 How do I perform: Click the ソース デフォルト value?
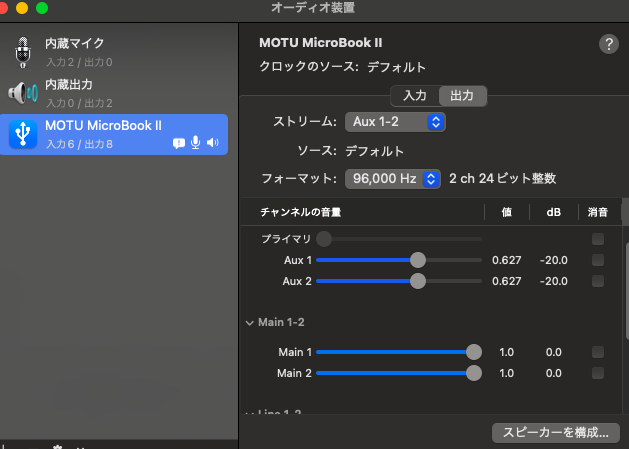tap(374, 151)
